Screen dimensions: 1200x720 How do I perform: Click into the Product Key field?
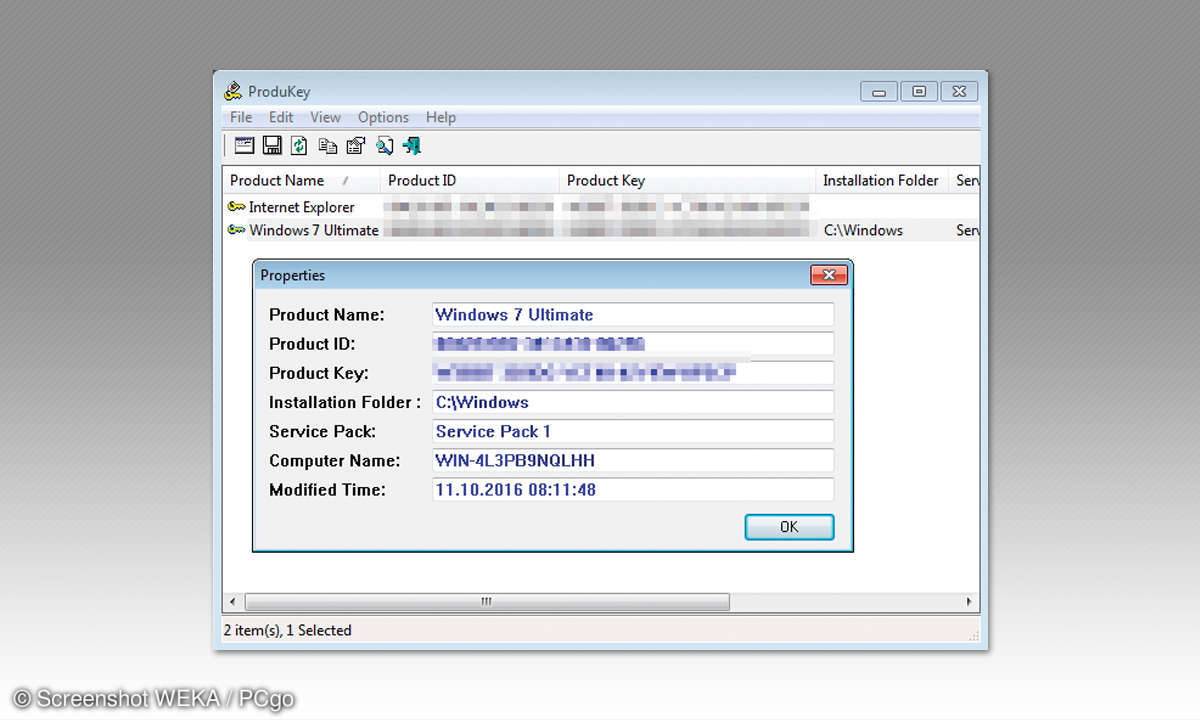coord(632,373)
